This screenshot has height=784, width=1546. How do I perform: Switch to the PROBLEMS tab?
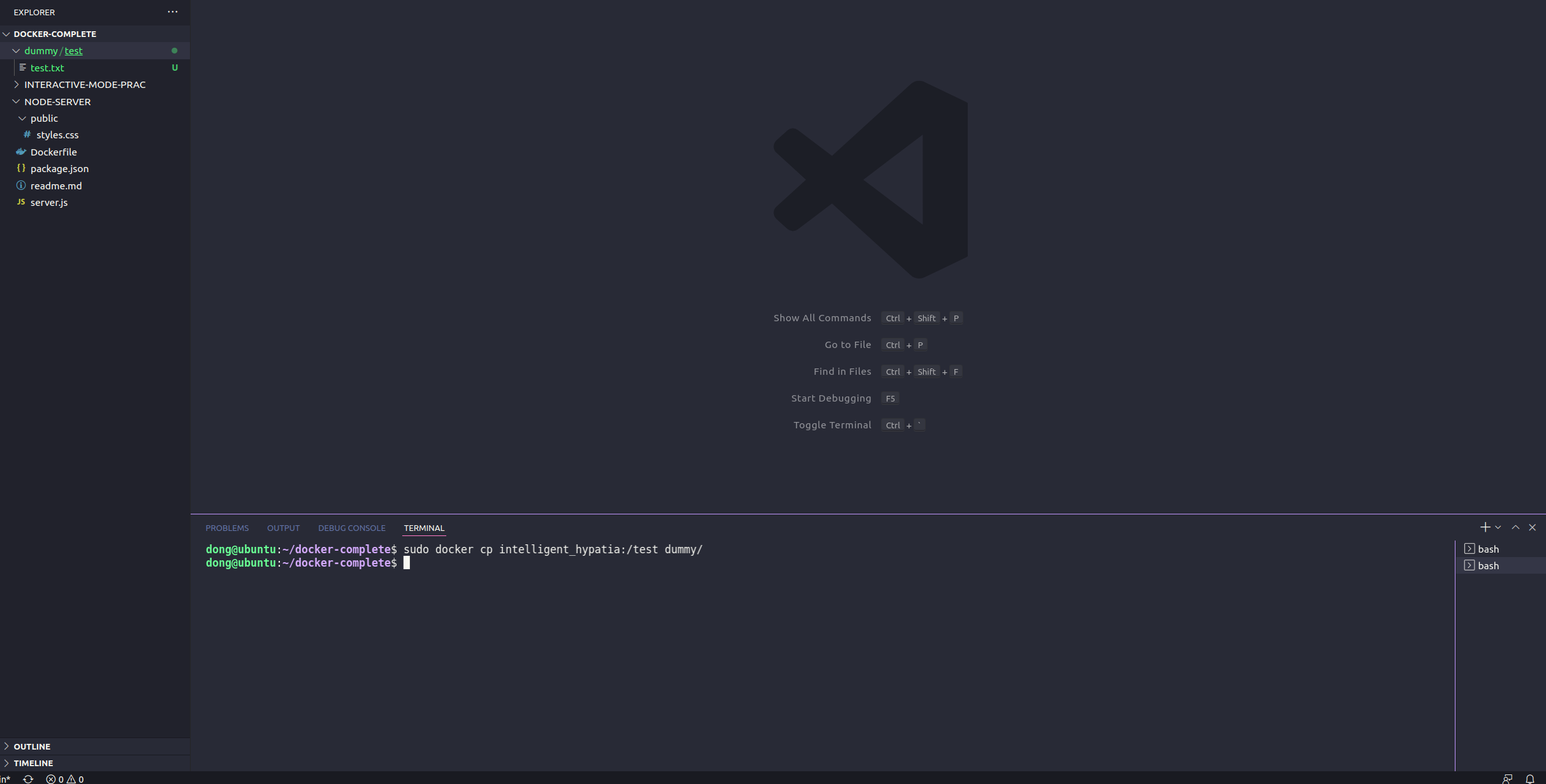point(227,528)
